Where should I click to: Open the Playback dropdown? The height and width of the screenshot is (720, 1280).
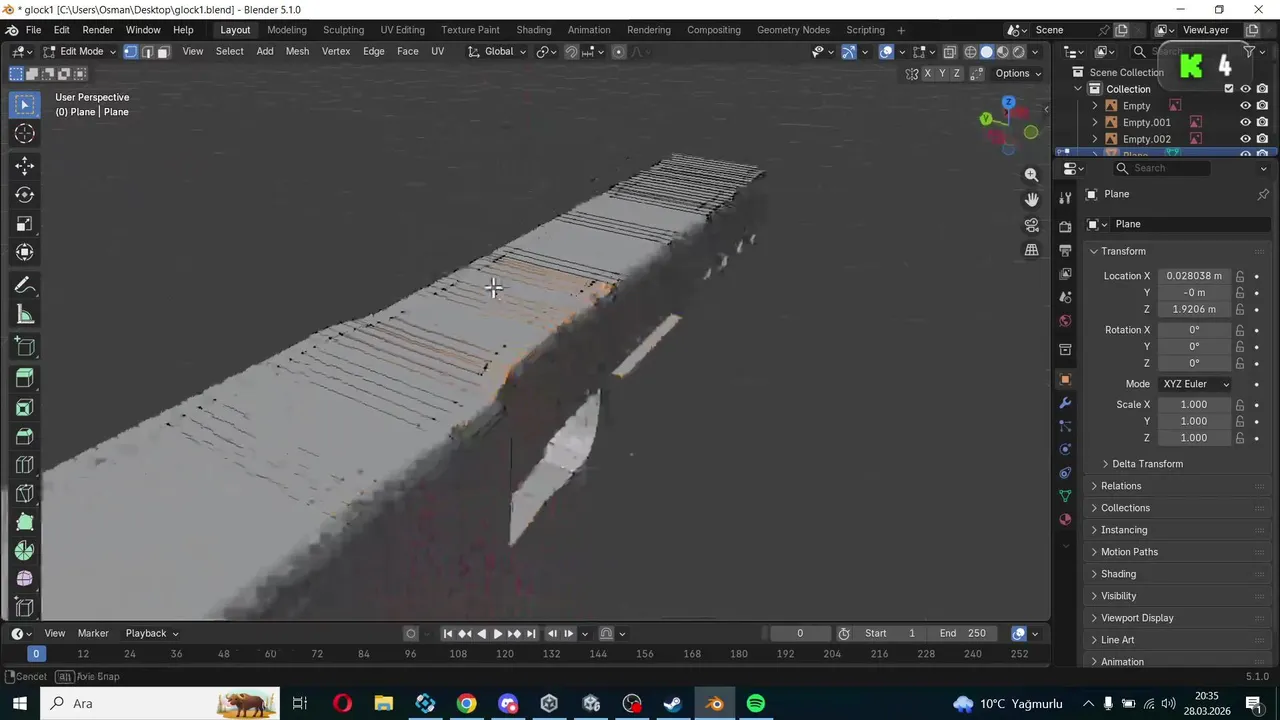[x=152, y=633]
